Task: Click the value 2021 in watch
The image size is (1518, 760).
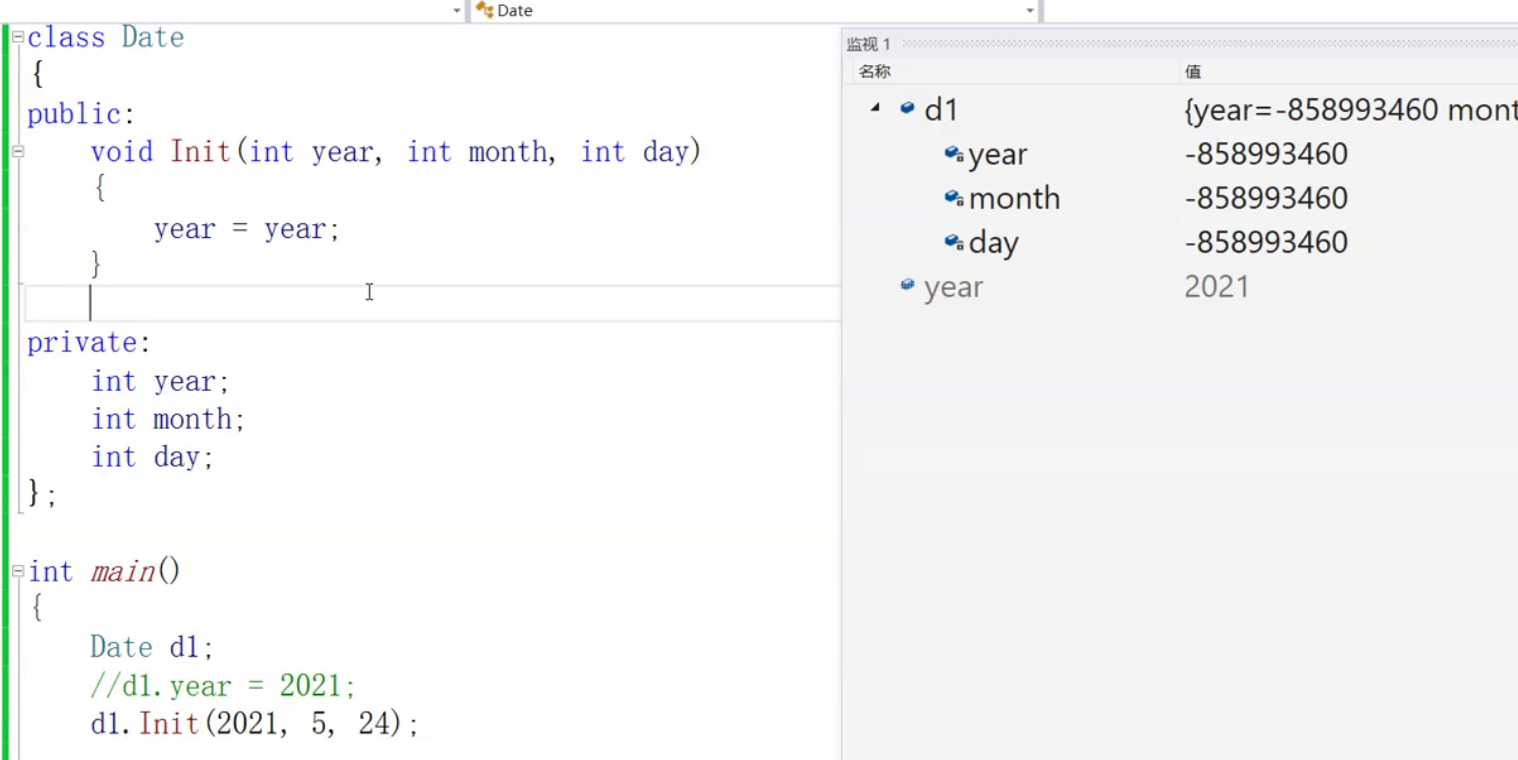Action: click(1217, 287)
